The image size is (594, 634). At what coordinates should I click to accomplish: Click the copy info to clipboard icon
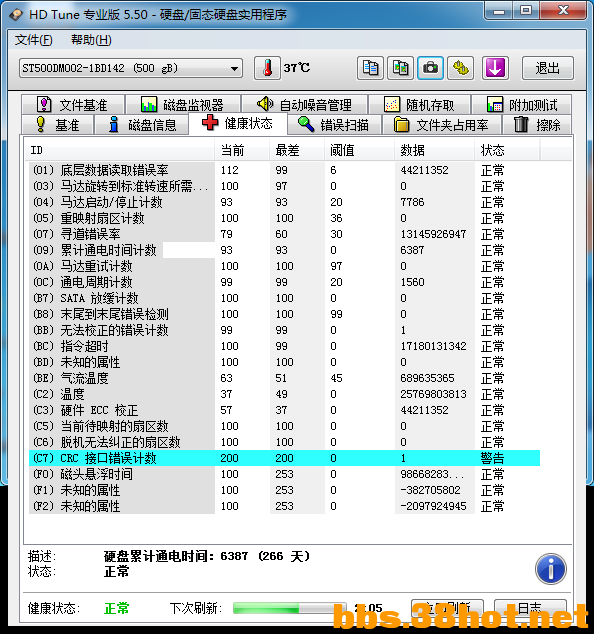tap(370, 68)
